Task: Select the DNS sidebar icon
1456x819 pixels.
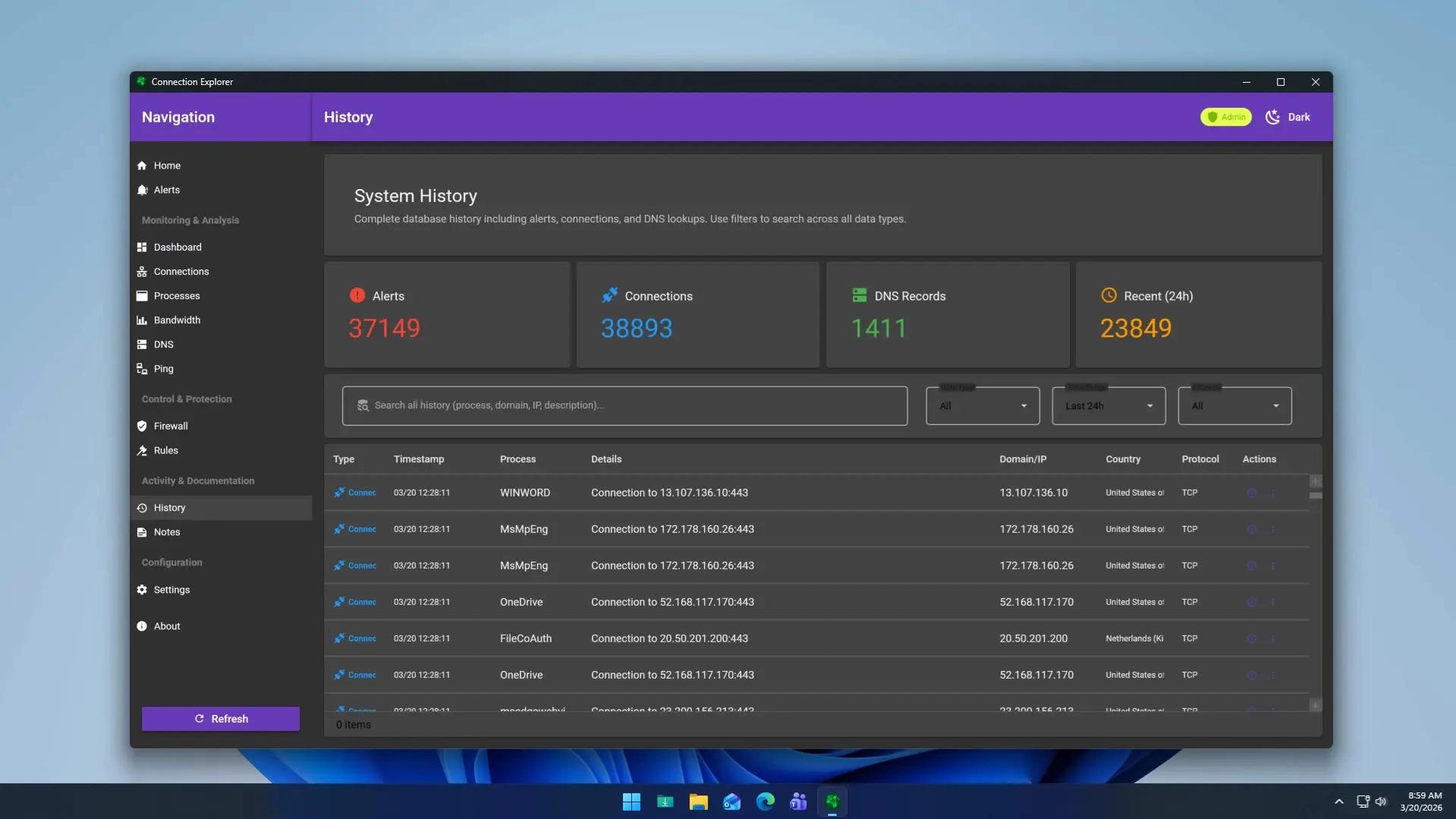Action: click(141, 344)
